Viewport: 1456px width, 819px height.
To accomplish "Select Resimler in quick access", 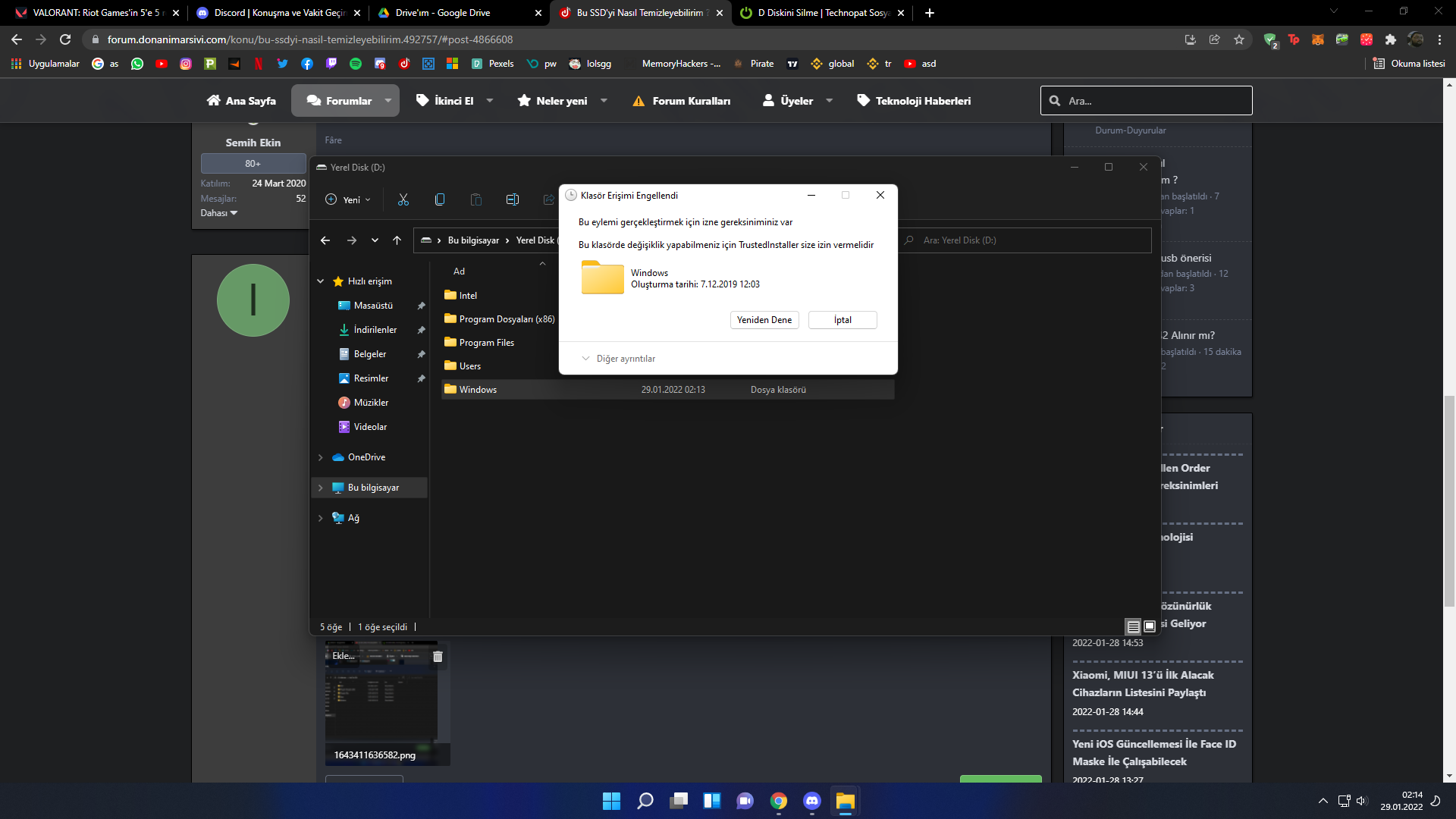I will click(371, 378).
